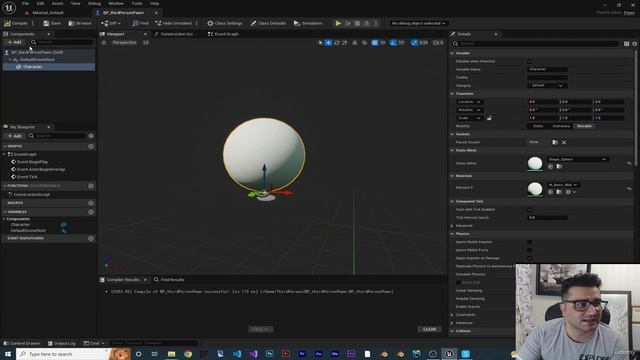Click the Components panel search field
640x360 pixels.
click(63, 42)
